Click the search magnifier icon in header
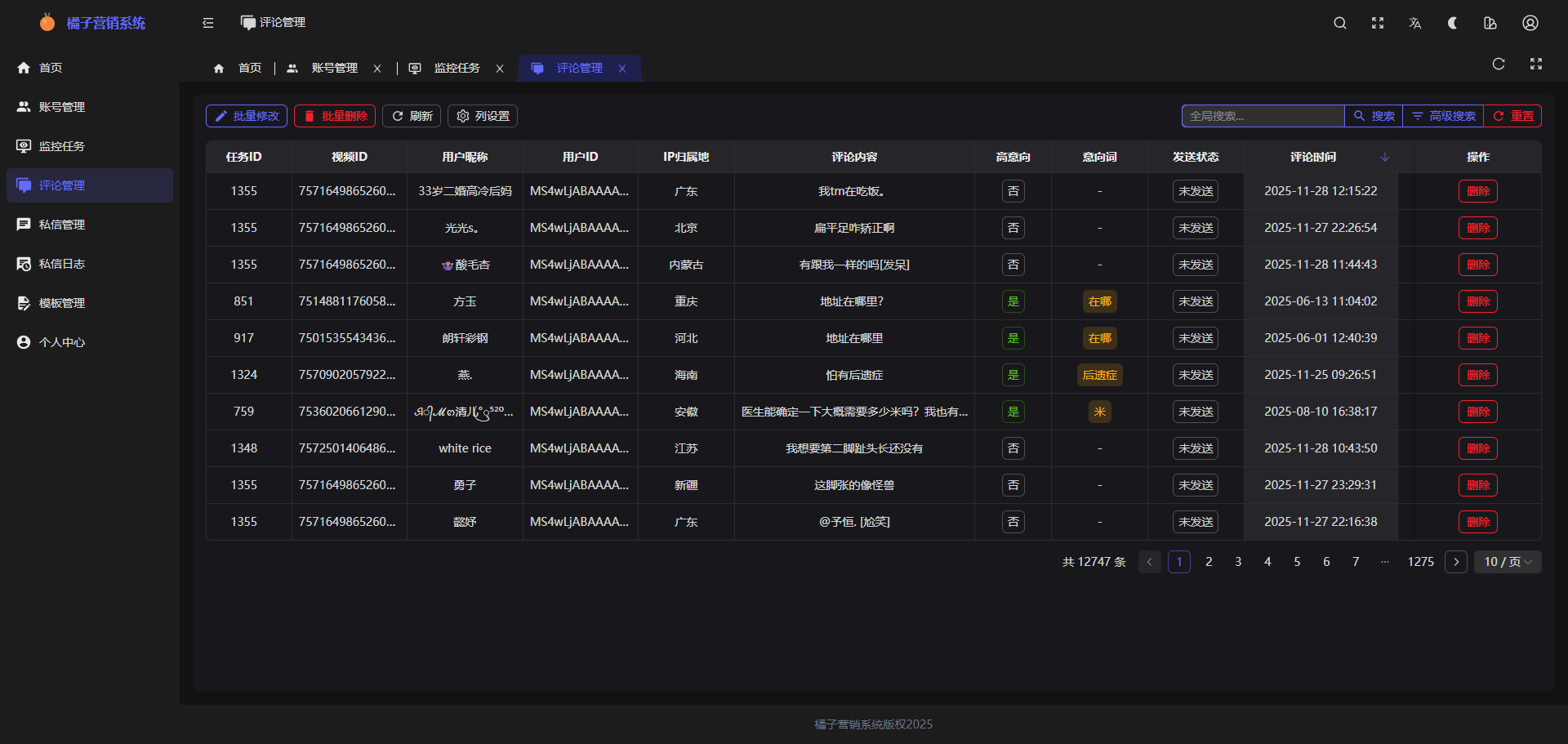Screen dimensions: 1568x744 point(1340,23)
